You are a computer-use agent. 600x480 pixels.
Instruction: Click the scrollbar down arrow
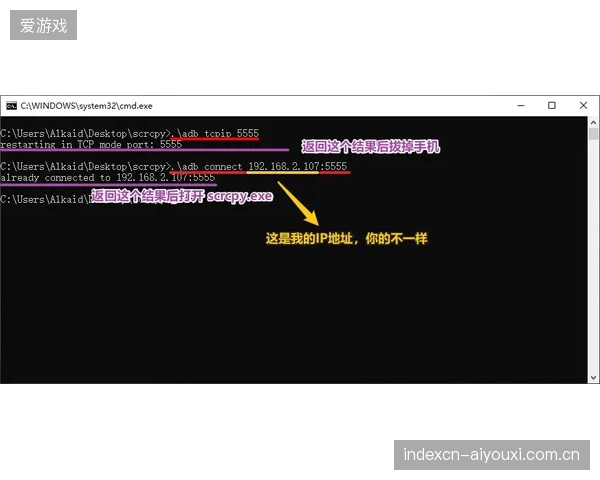(593, 378)
